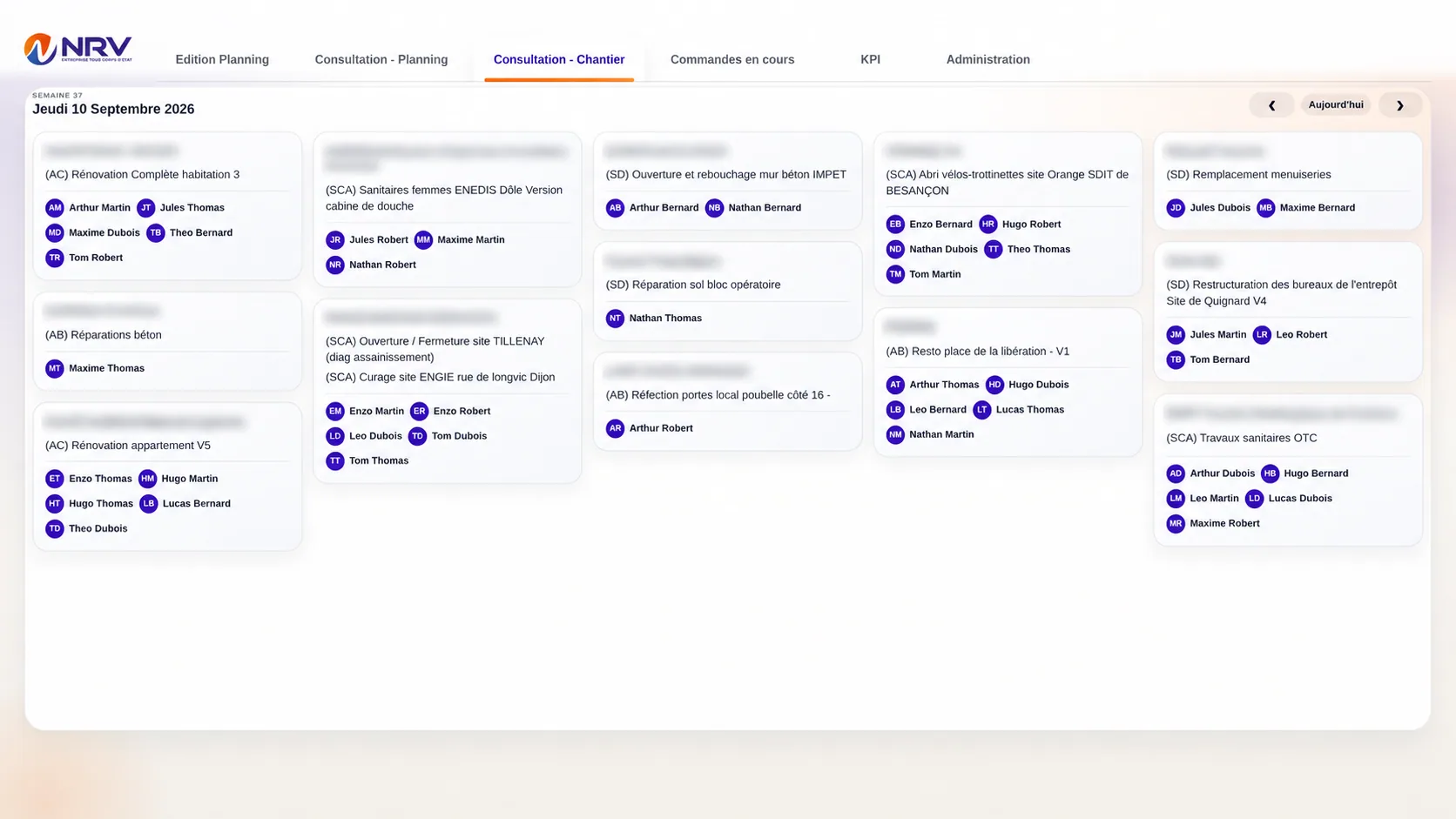Viewport: 1456px width, 819px height.
Task: Go to previous day with left chevron
Action: [x=1271, y=105]
